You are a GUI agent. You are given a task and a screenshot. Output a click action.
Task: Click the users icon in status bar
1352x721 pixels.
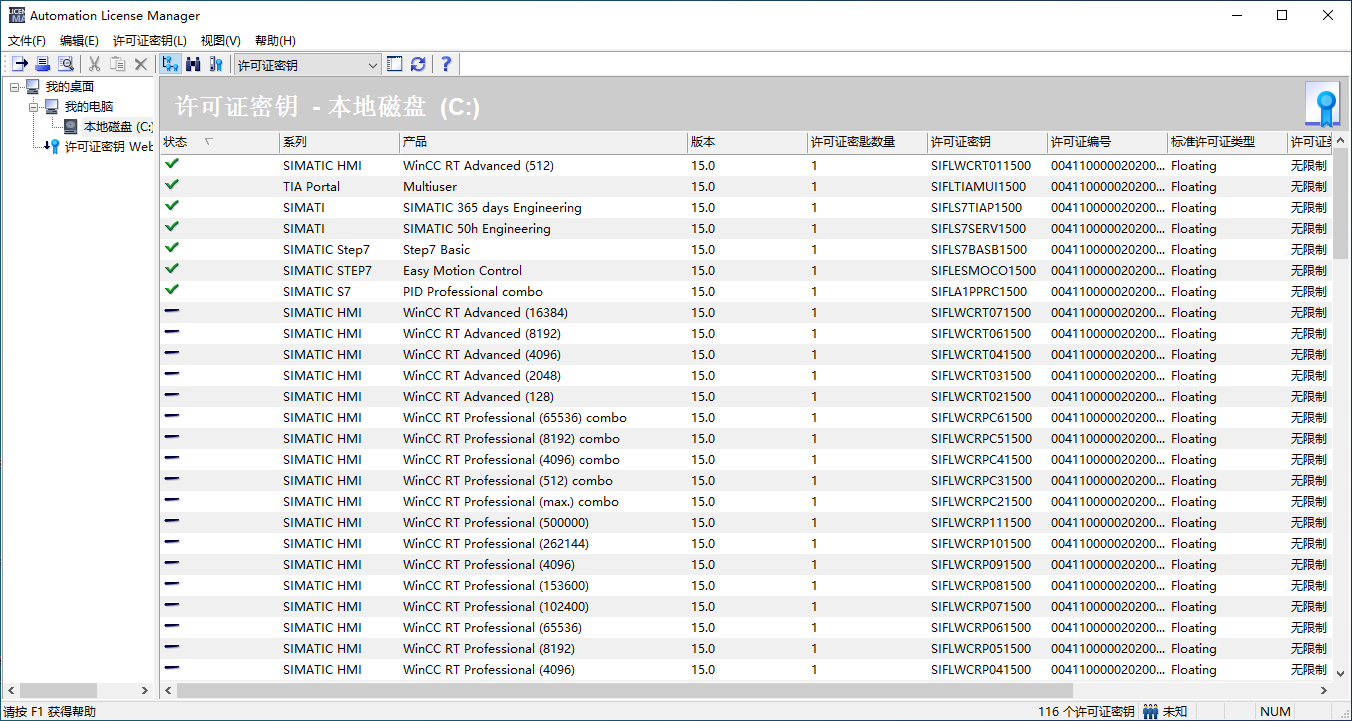coord(1151,711)
